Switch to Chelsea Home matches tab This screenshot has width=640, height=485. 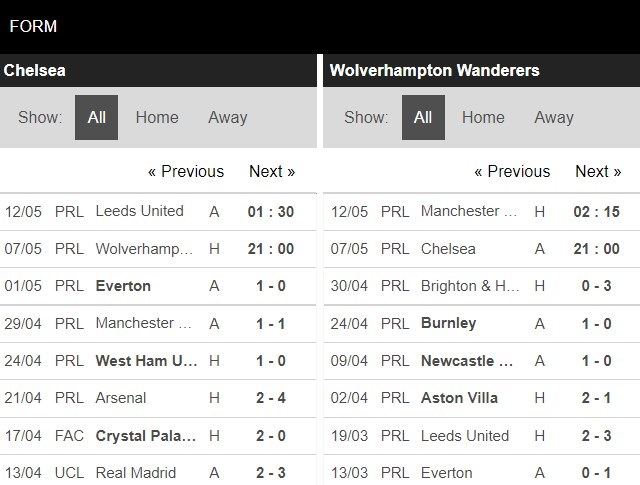point(157,117)
